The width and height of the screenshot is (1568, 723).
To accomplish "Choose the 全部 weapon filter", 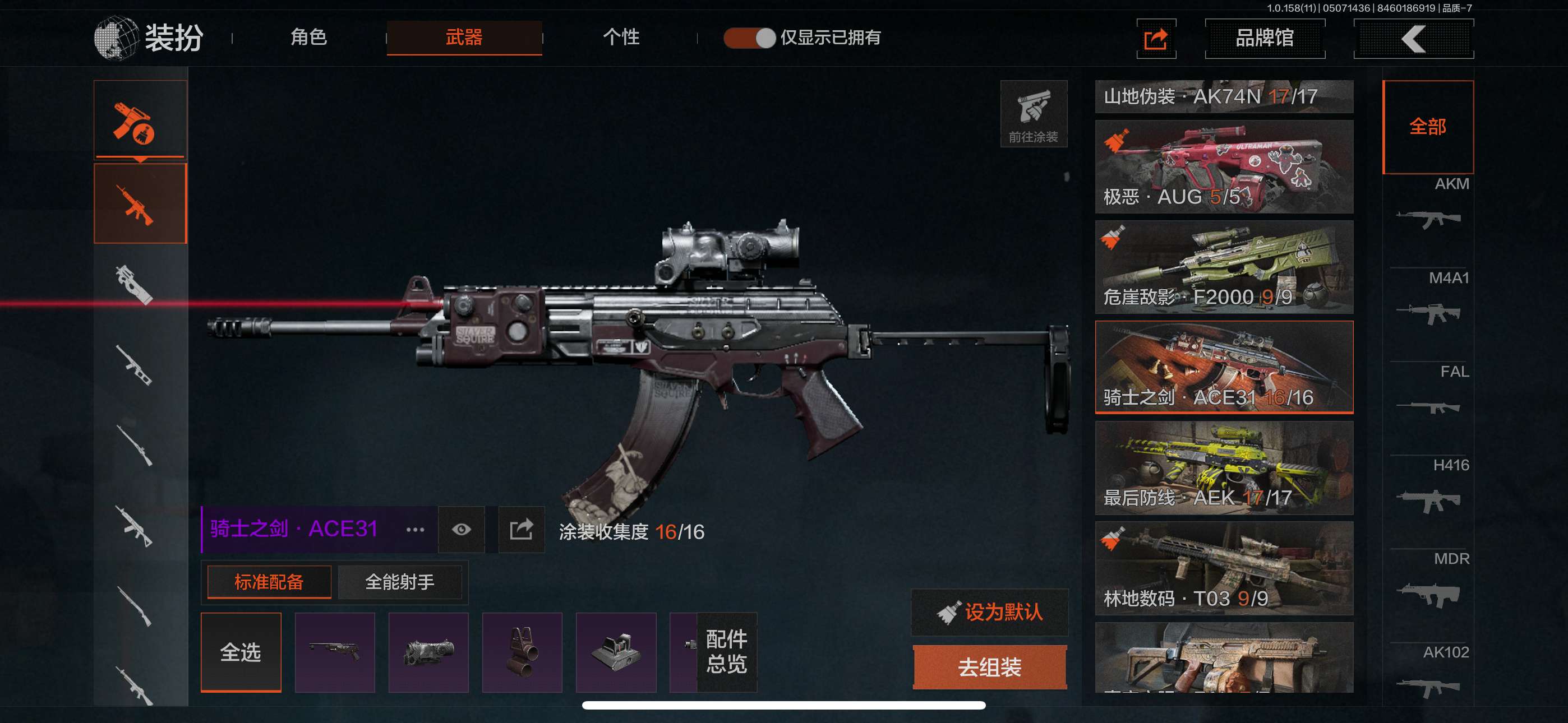I will (1428, 127).
